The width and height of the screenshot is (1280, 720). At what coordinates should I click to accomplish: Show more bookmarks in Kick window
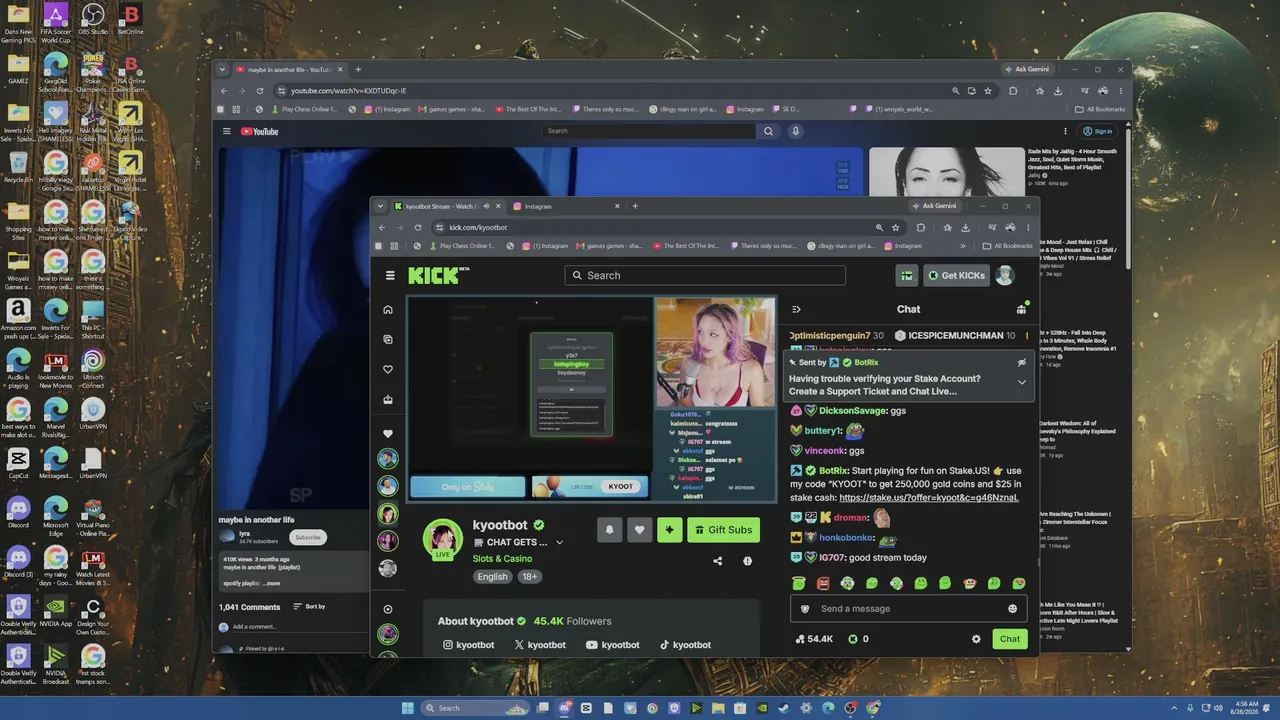963,246
